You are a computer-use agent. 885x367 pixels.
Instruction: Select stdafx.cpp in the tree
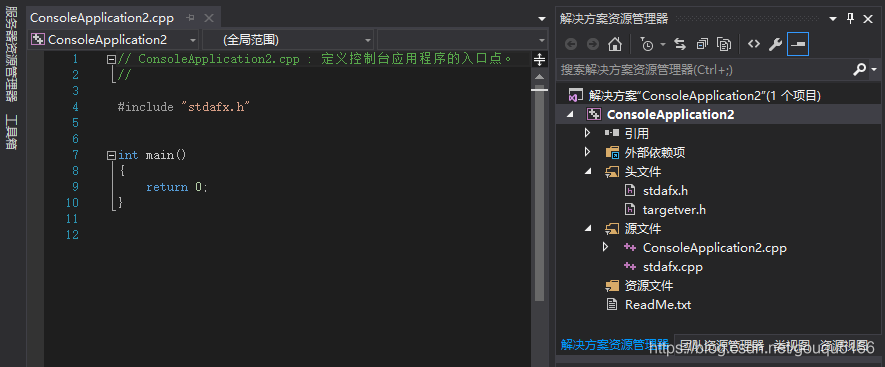[673, 266]
